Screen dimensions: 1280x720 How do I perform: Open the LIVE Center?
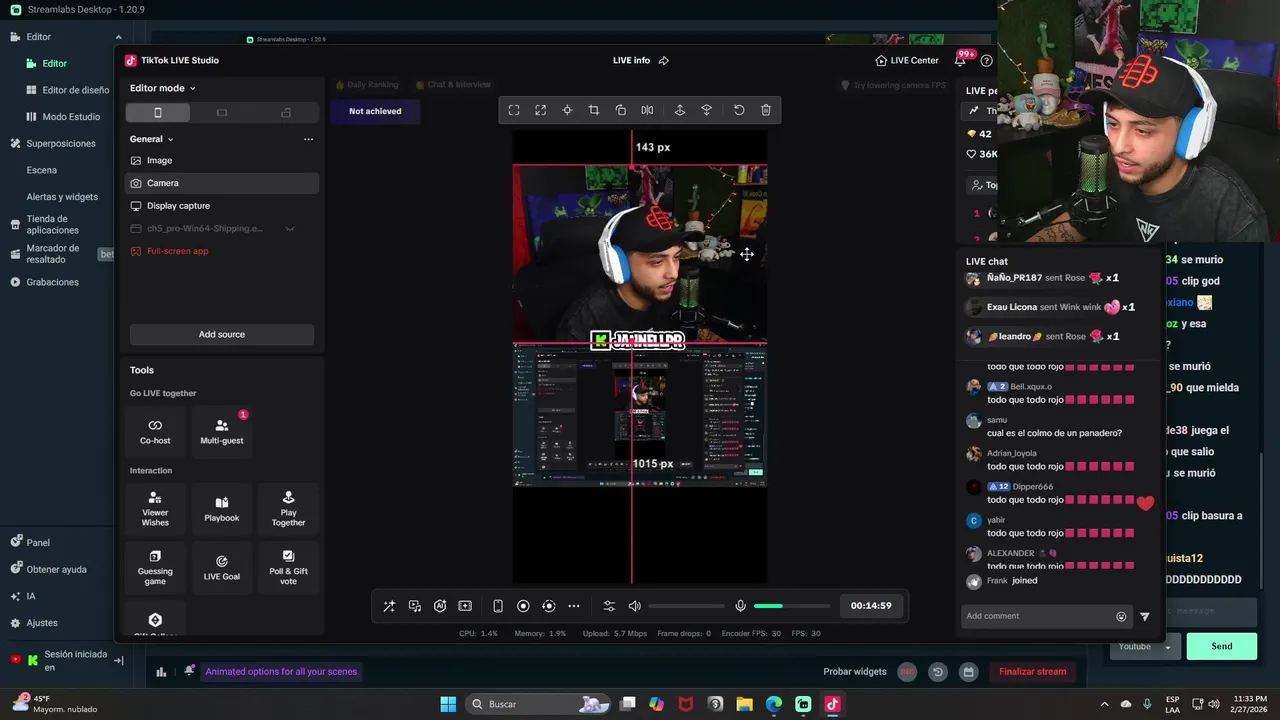pyautogui.click(x=907, y=60)
